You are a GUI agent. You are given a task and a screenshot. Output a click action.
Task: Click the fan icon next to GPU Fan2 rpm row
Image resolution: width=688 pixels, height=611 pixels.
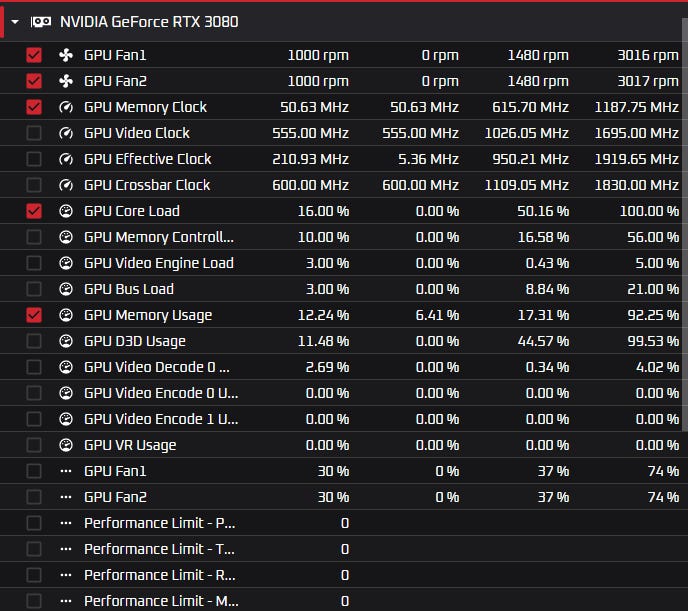pos(66,81)
